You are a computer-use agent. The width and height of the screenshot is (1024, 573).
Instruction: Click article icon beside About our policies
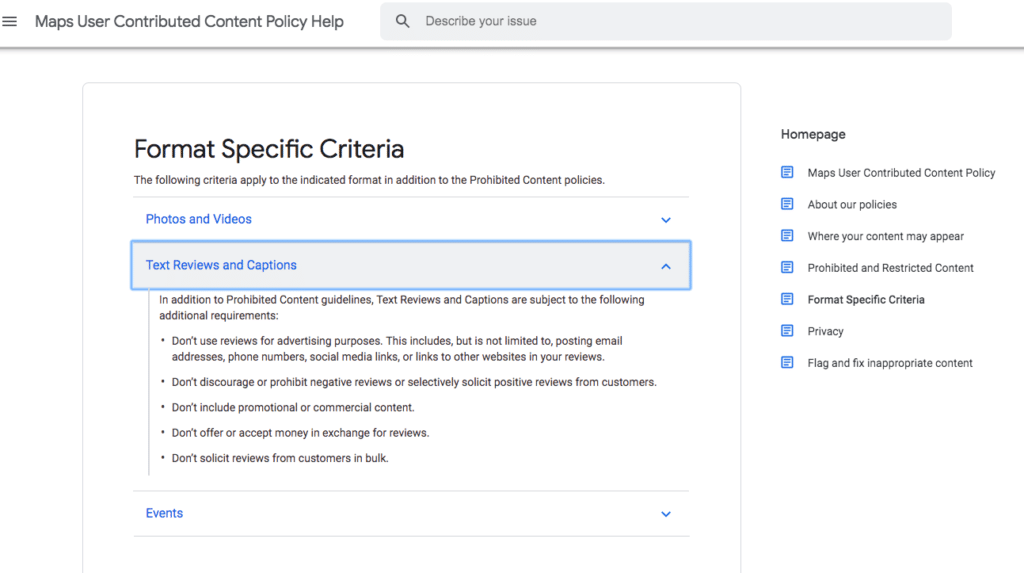coord(787,204)
